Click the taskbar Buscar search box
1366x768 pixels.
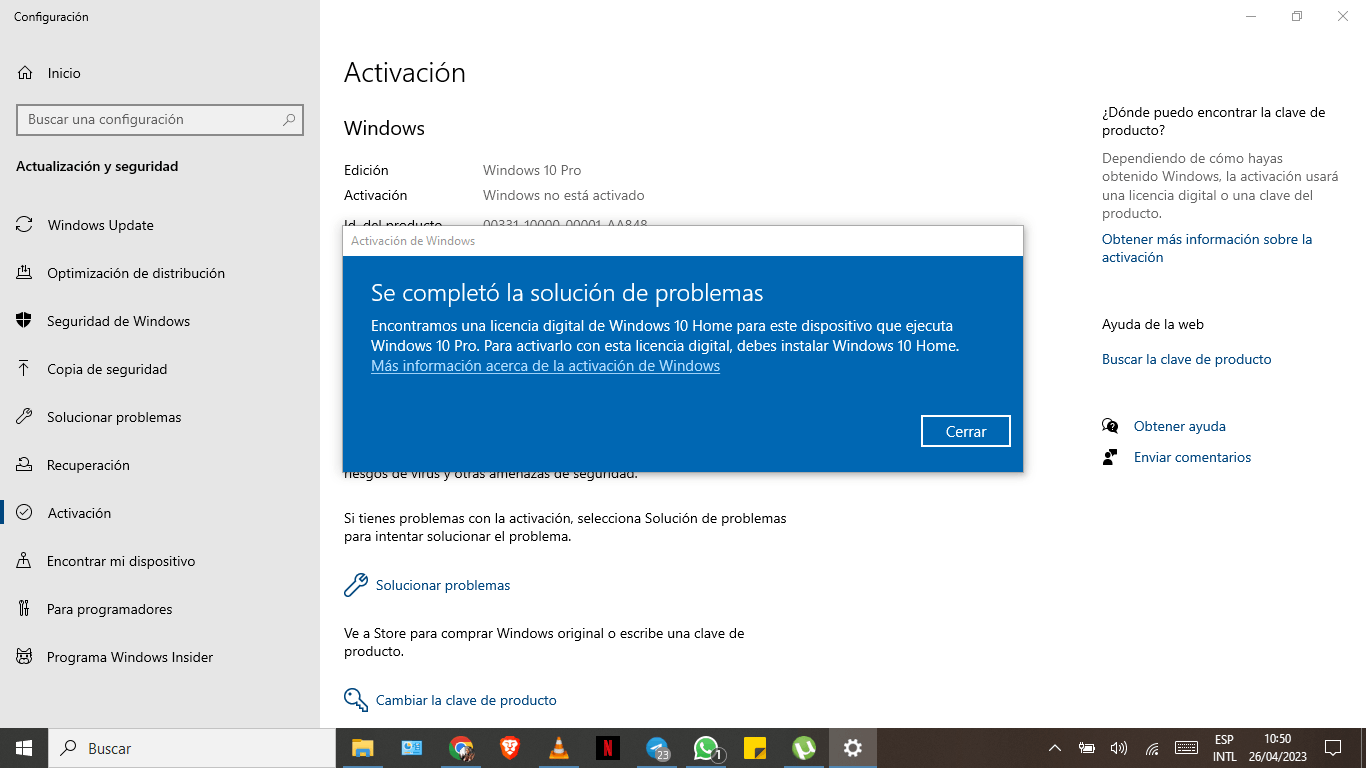coord(192,748)
